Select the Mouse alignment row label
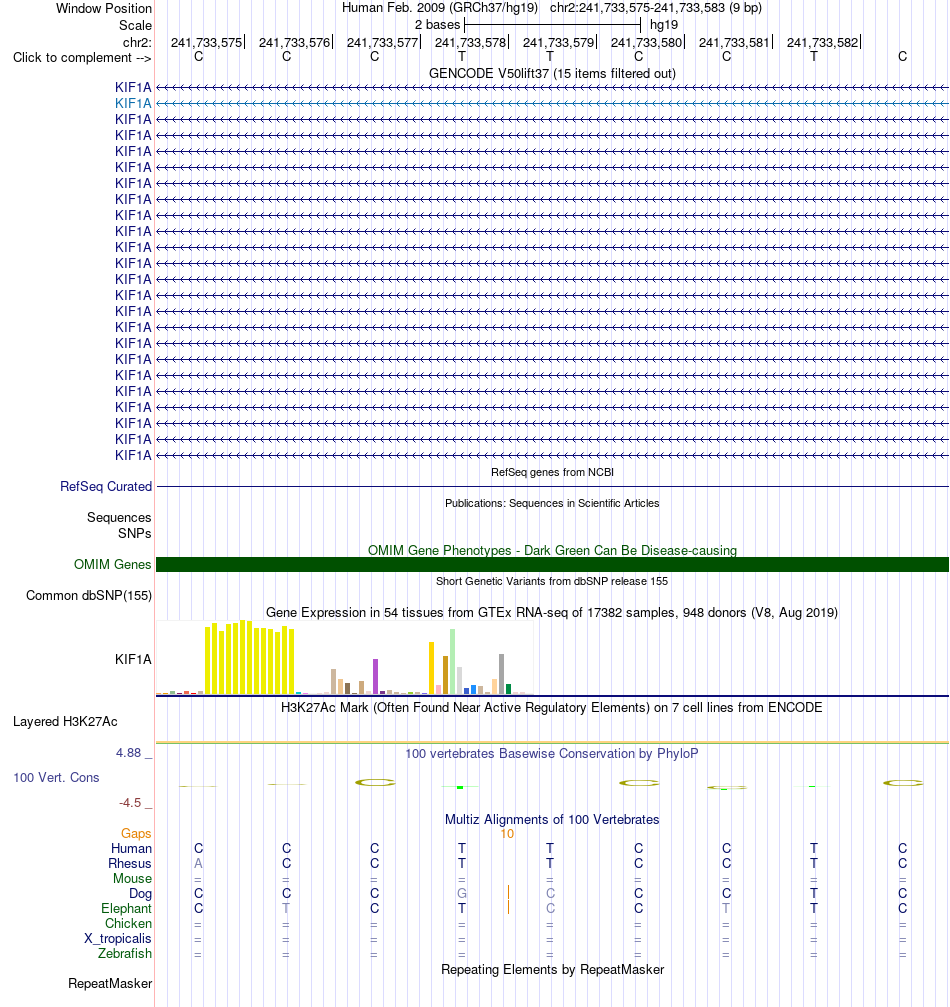This screenshot has width=950, height=1007. (132, 878)
